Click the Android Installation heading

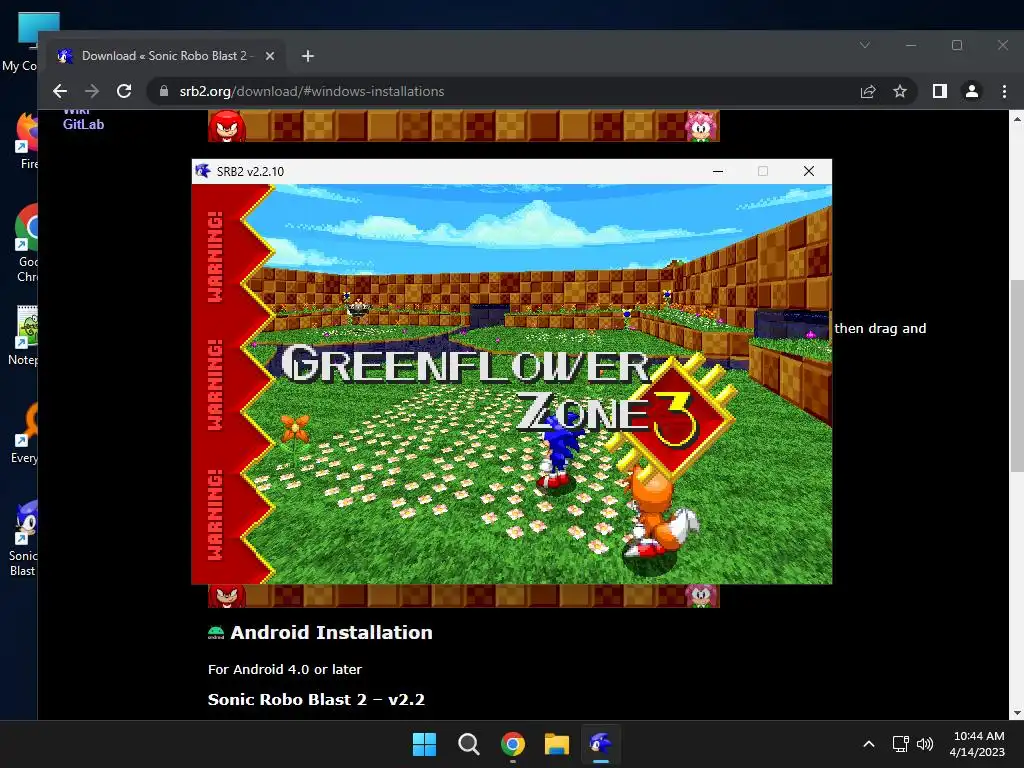click(331, 632)
